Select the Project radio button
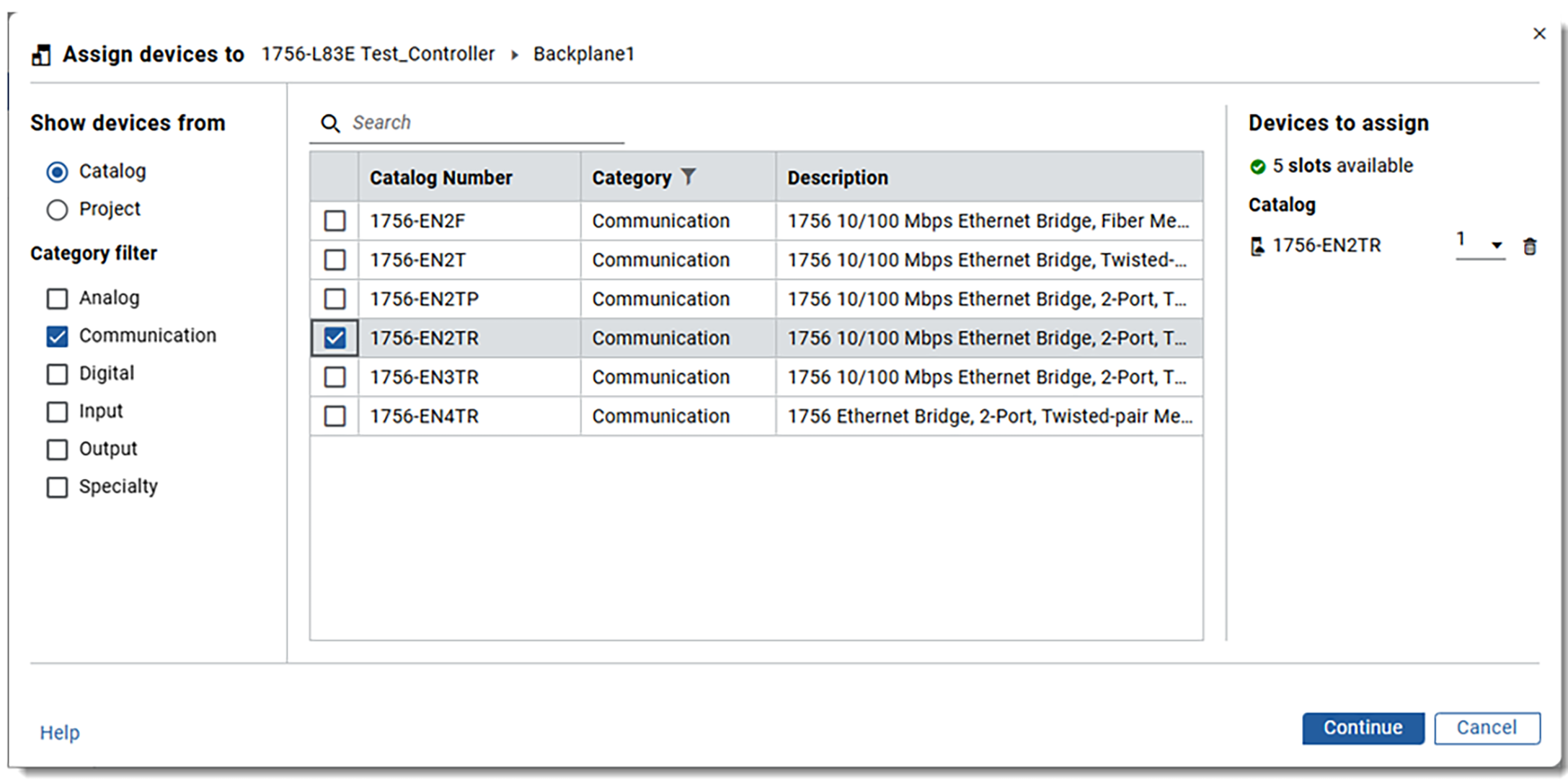1568x782 pixels. click(x=57, y=210)
